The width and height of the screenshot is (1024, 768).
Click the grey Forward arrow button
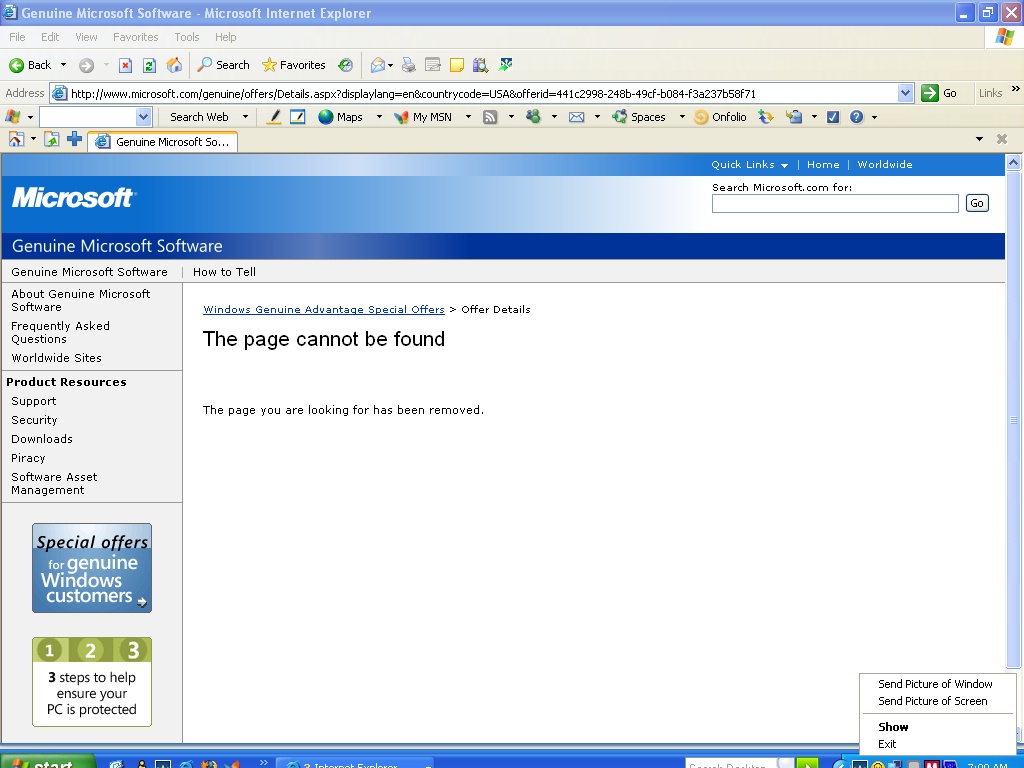tap(86, 65)
